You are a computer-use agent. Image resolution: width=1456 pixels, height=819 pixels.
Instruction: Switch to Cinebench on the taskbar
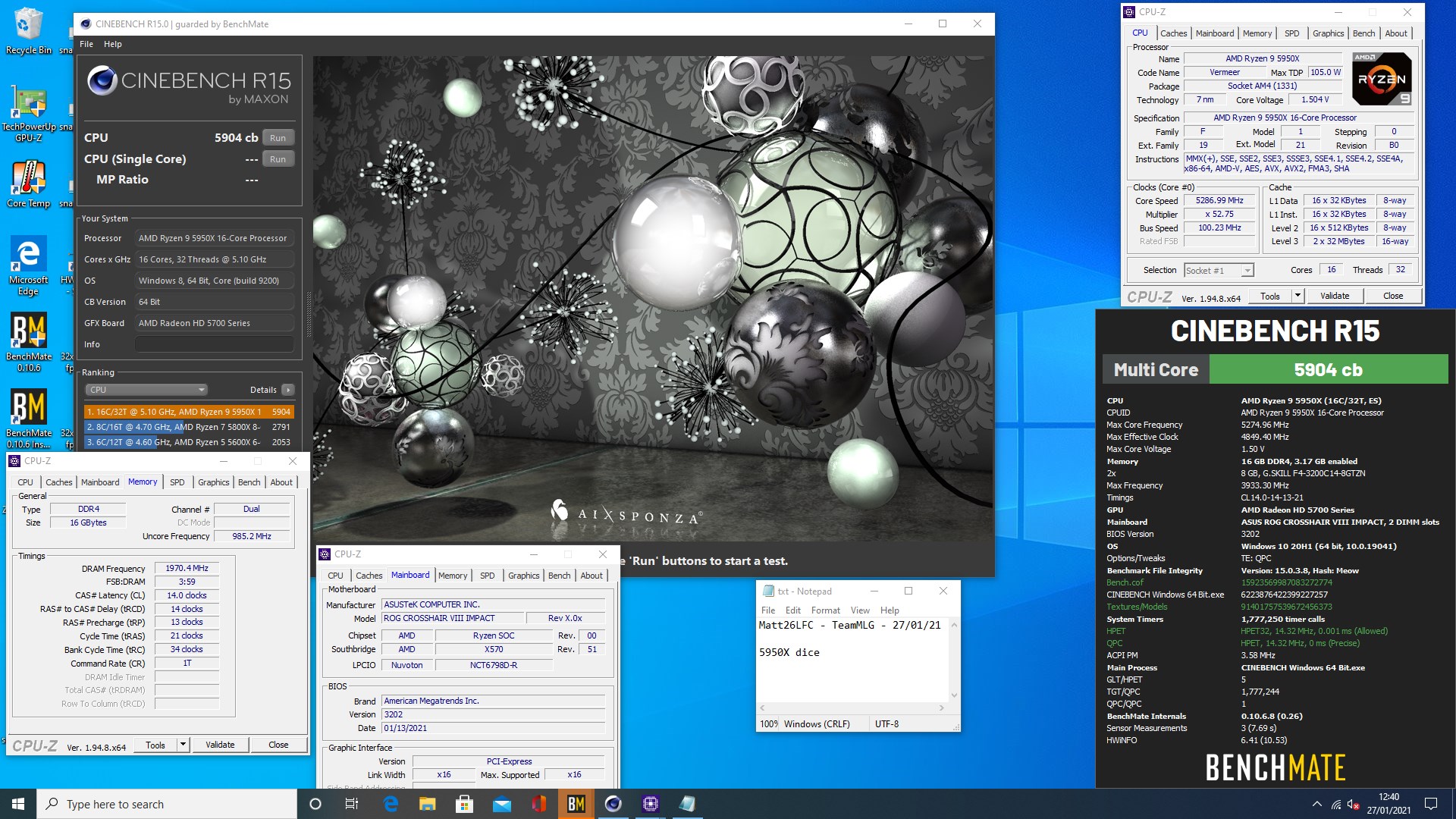tap(613, 804)
